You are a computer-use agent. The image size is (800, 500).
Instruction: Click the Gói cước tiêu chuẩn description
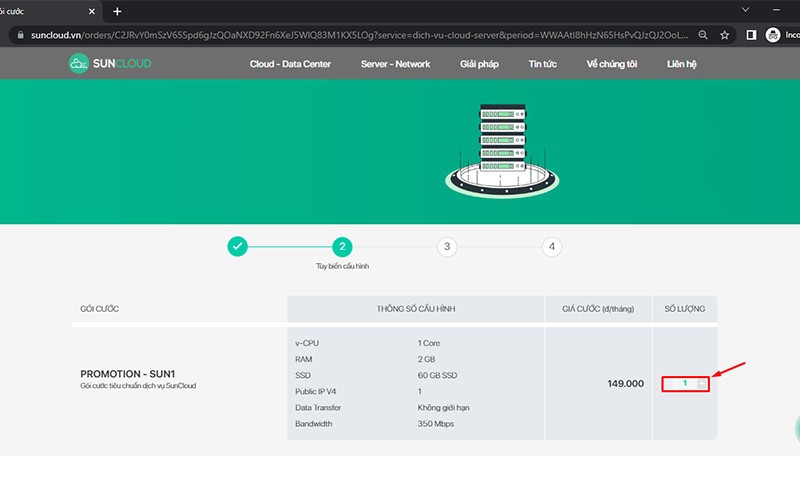(x=138, y=386)
